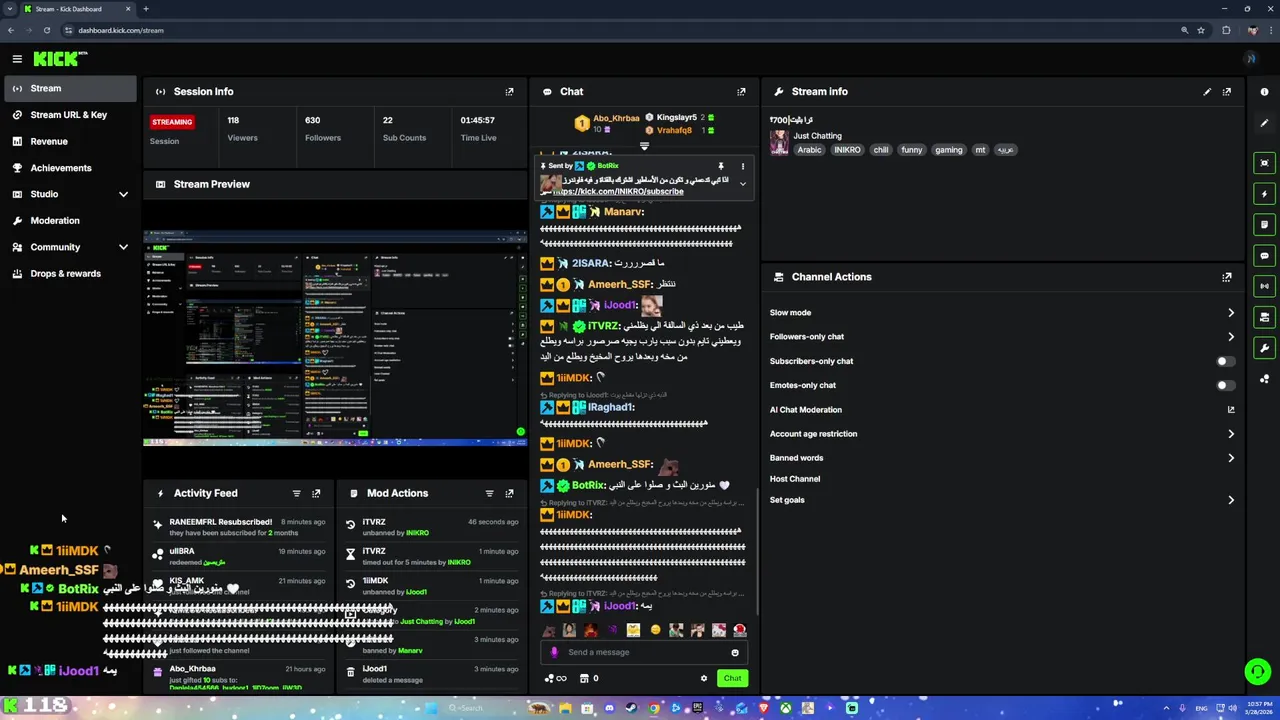Toggle Subscribers-only chat switch

pos(1225,361)
